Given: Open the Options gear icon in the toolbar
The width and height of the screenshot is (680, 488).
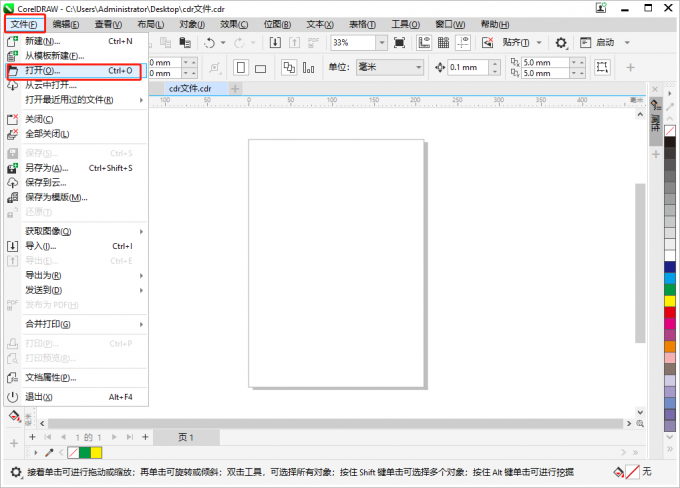Looking at the screenshot, I should 561,43.
